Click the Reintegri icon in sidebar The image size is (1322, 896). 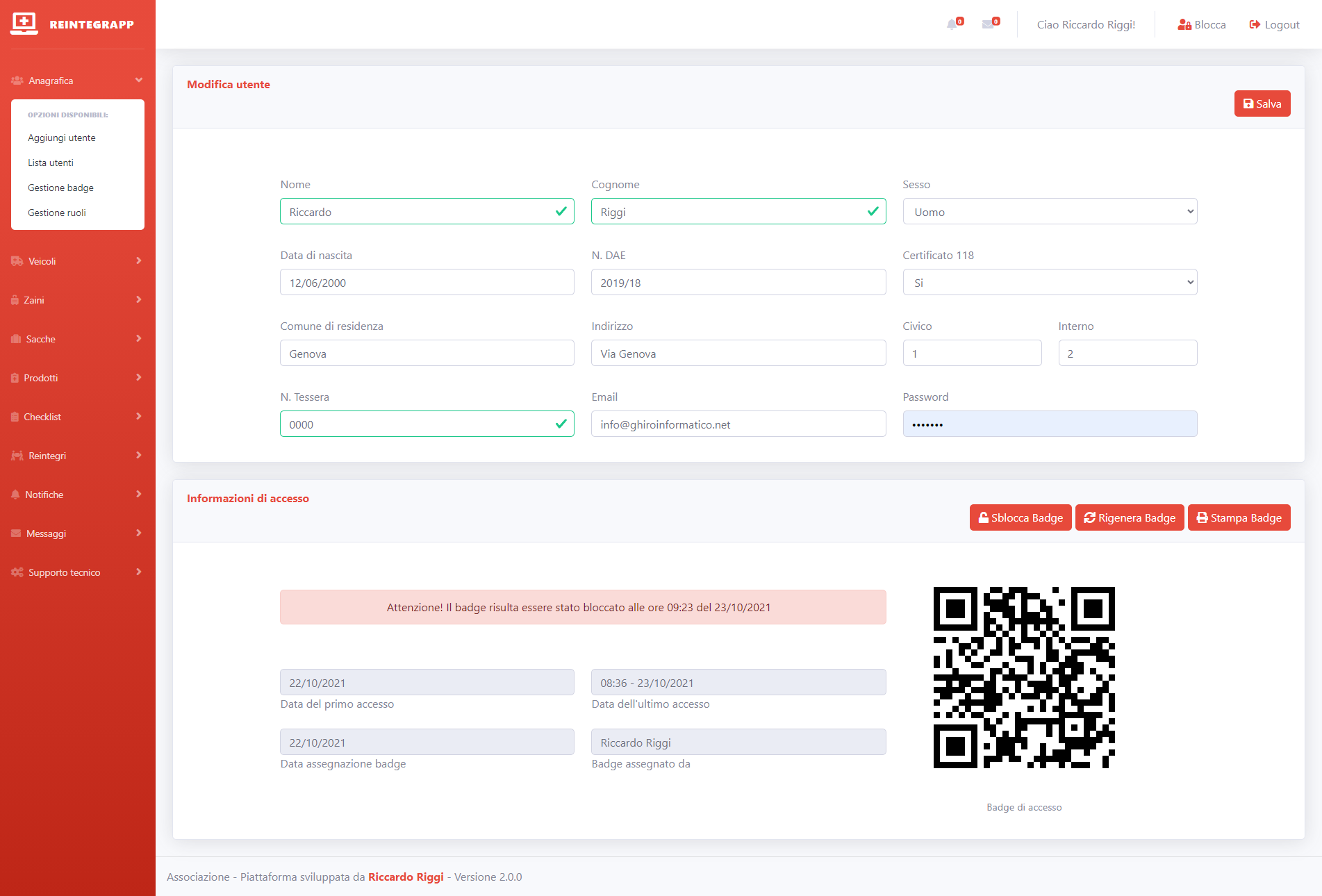click(x=17, y=456)
